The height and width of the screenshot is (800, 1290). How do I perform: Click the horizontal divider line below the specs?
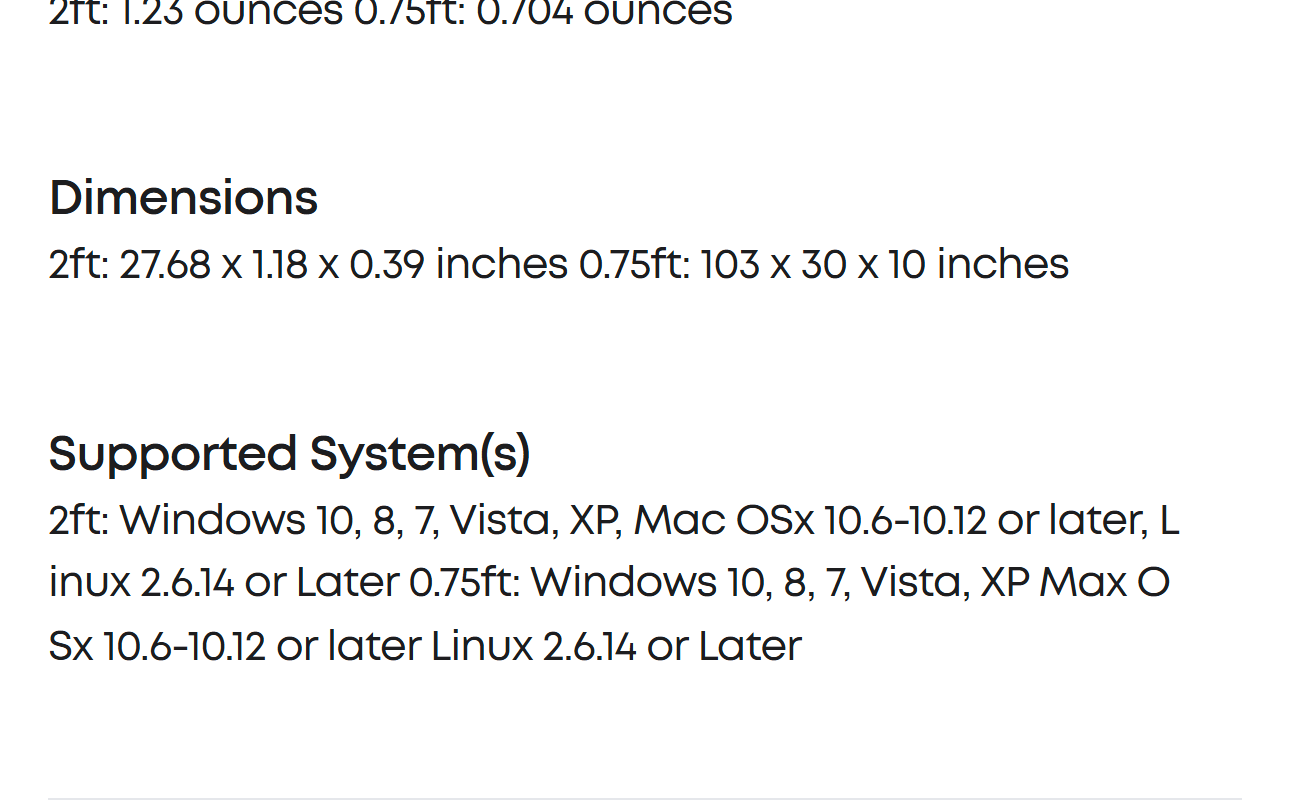[645, 798]
